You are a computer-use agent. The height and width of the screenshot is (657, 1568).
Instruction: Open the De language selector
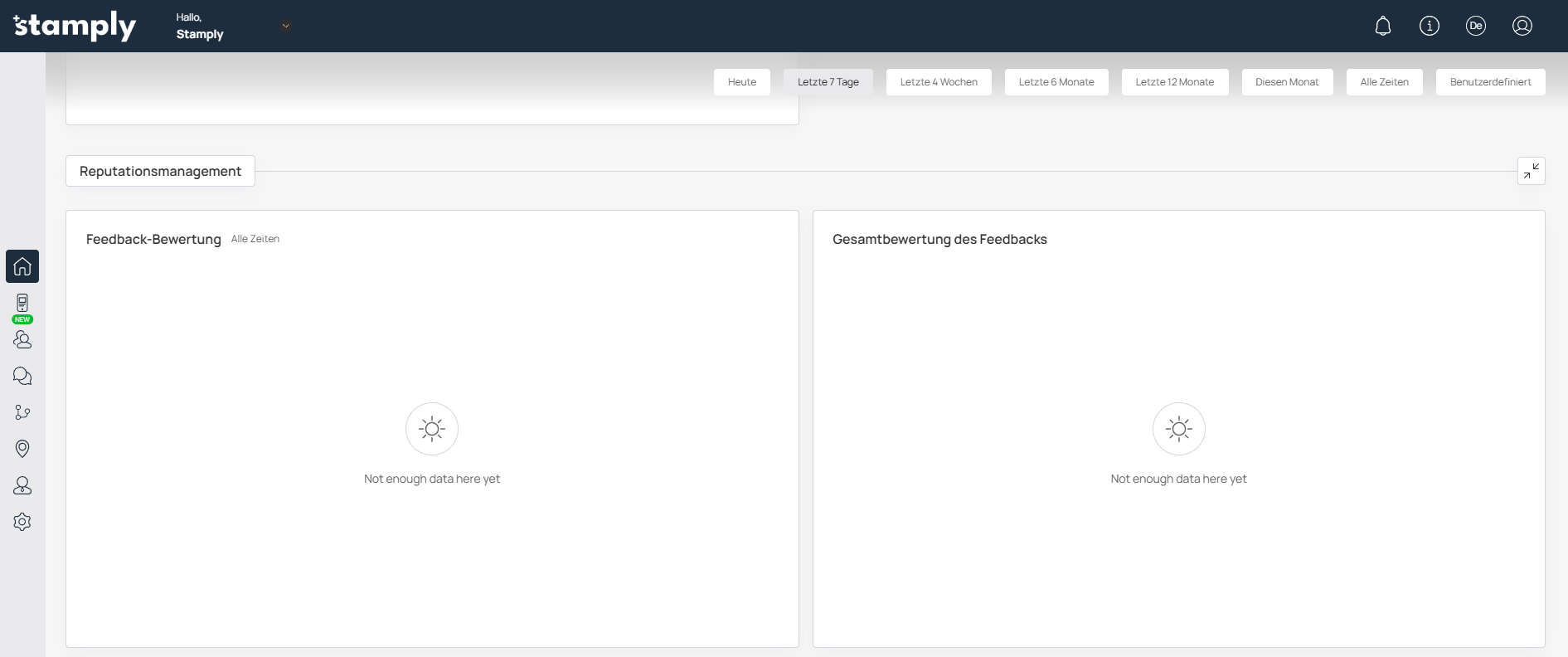(1476, 26)
